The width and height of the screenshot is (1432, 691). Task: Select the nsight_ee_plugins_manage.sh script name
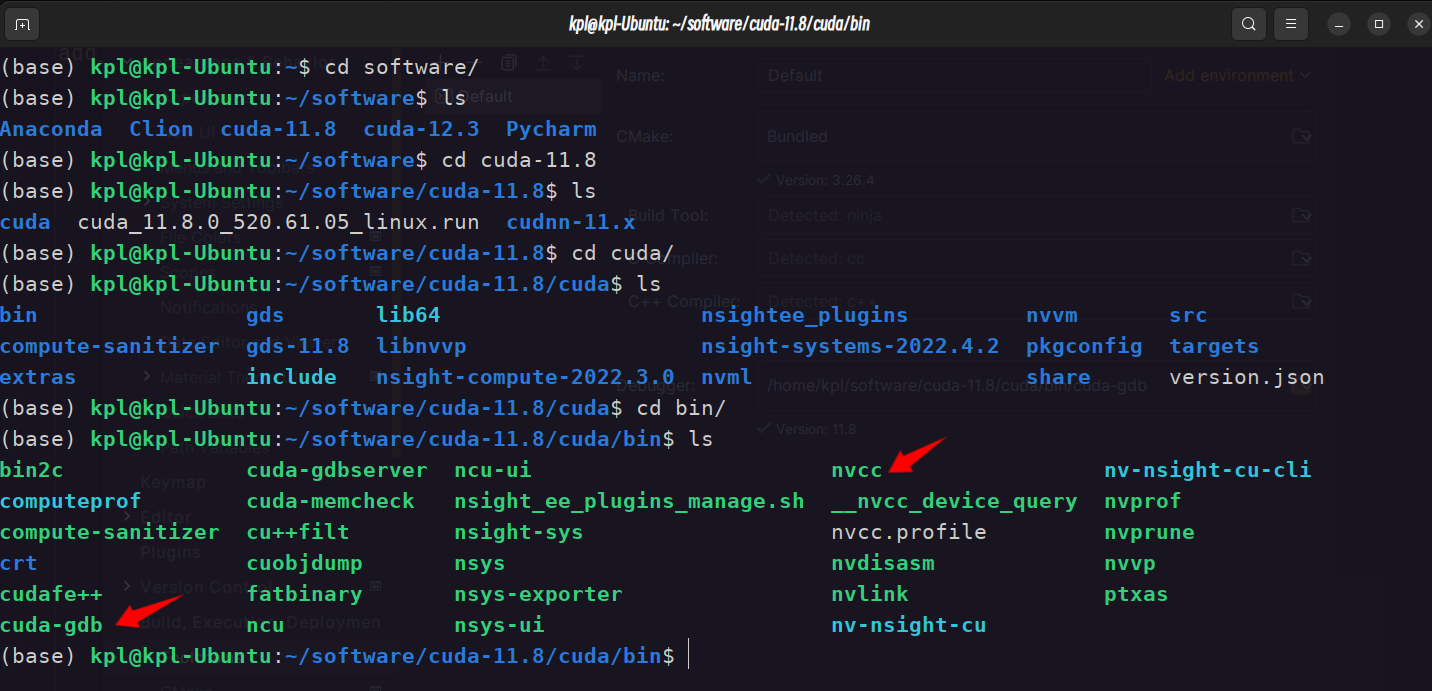click(629, 501)
